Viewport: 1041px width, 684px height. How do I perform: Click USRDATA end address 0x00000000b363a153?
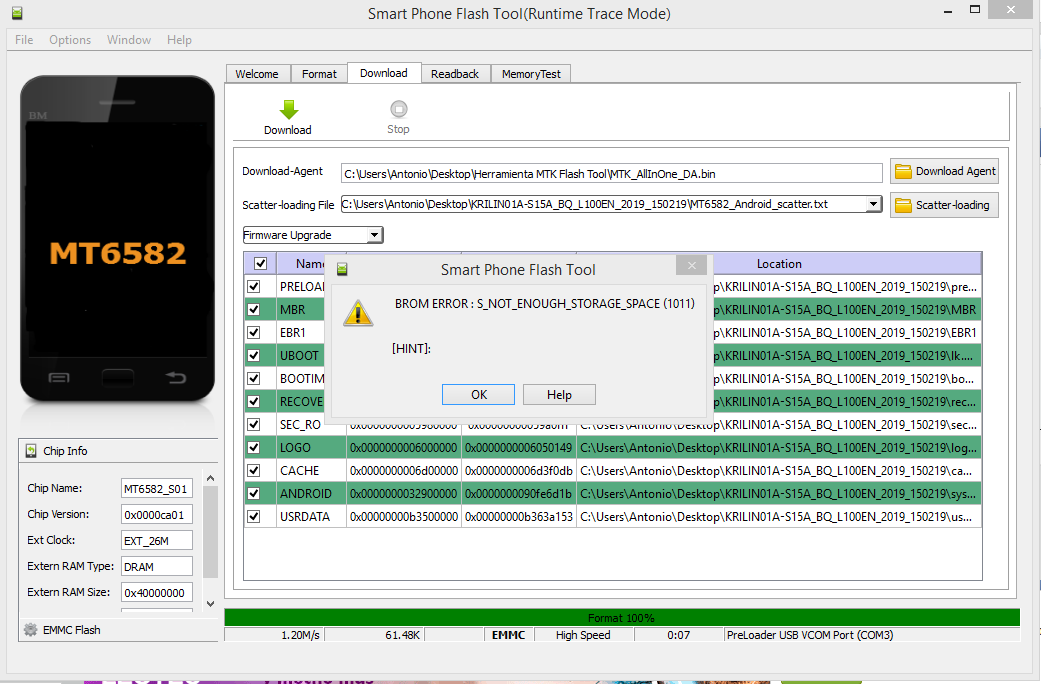coord(519,517)
